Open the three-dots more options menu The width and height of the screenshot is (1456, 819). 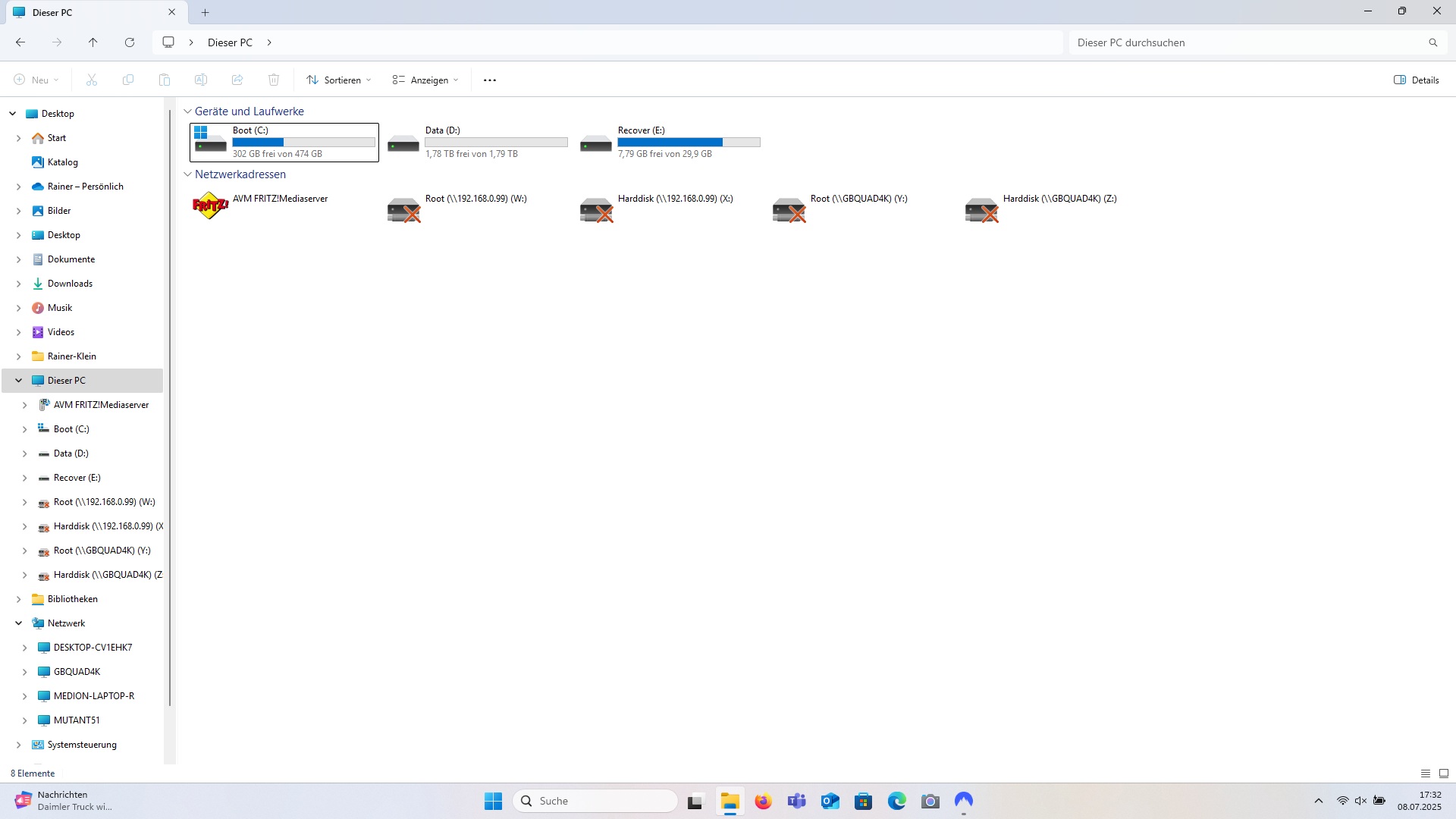click(490, 80)
